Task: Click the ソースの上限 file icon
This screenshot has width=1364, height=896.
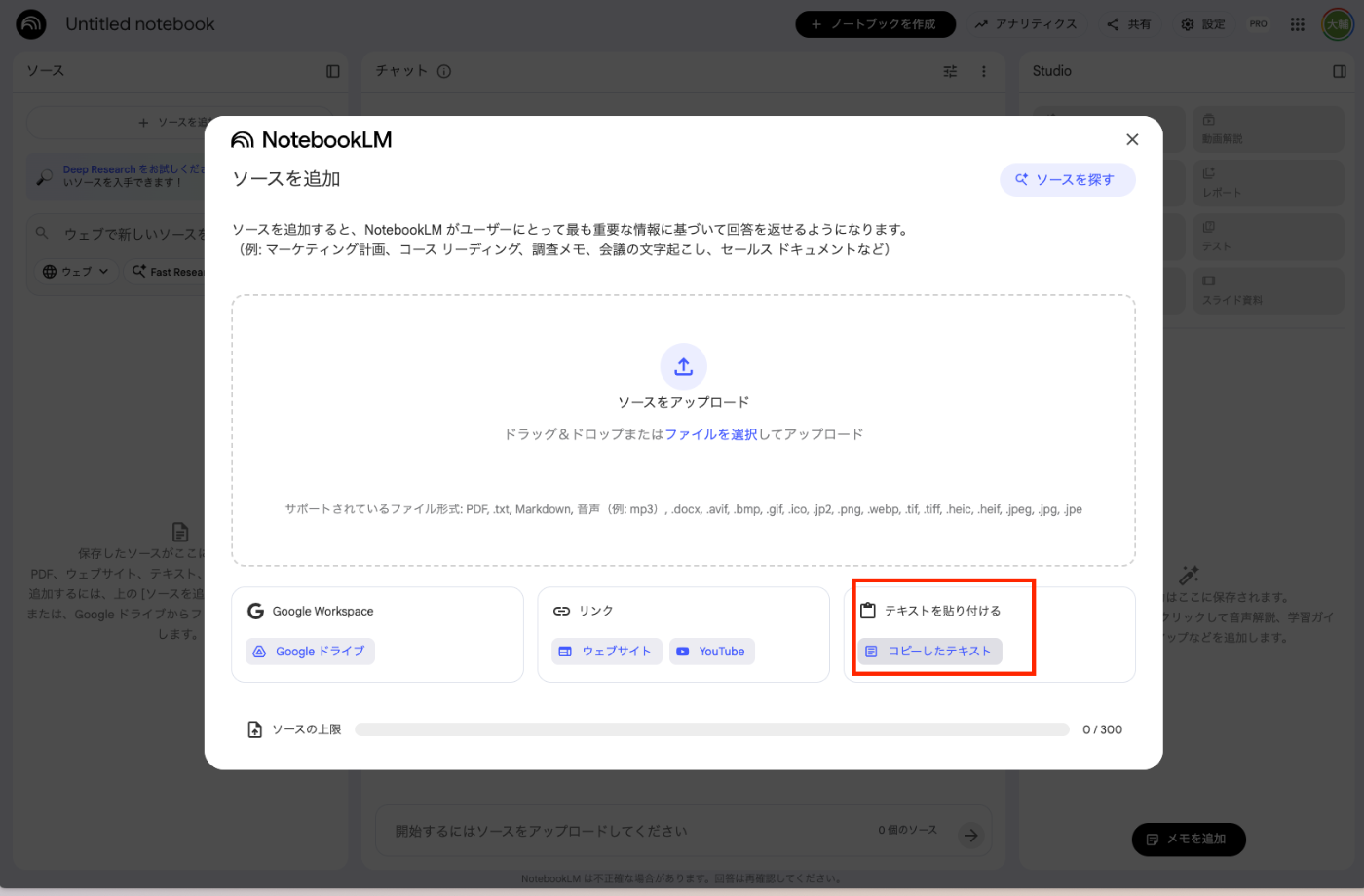Action: [x=254, y=729]
